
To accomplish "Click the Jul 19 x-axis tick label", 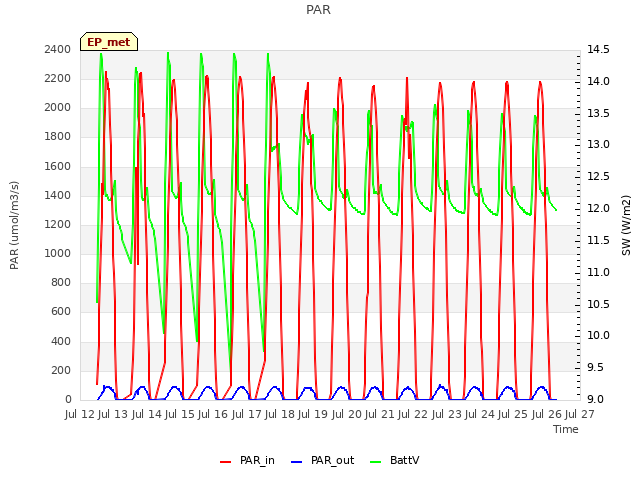I will [313, 414].
